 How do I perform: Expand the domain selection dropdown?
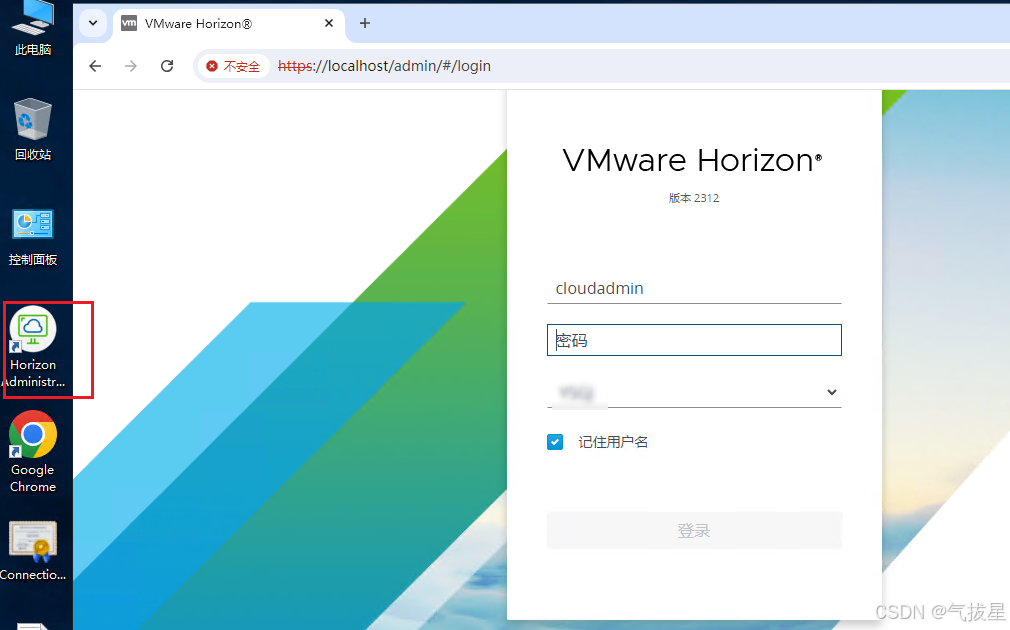click(694, 392)
